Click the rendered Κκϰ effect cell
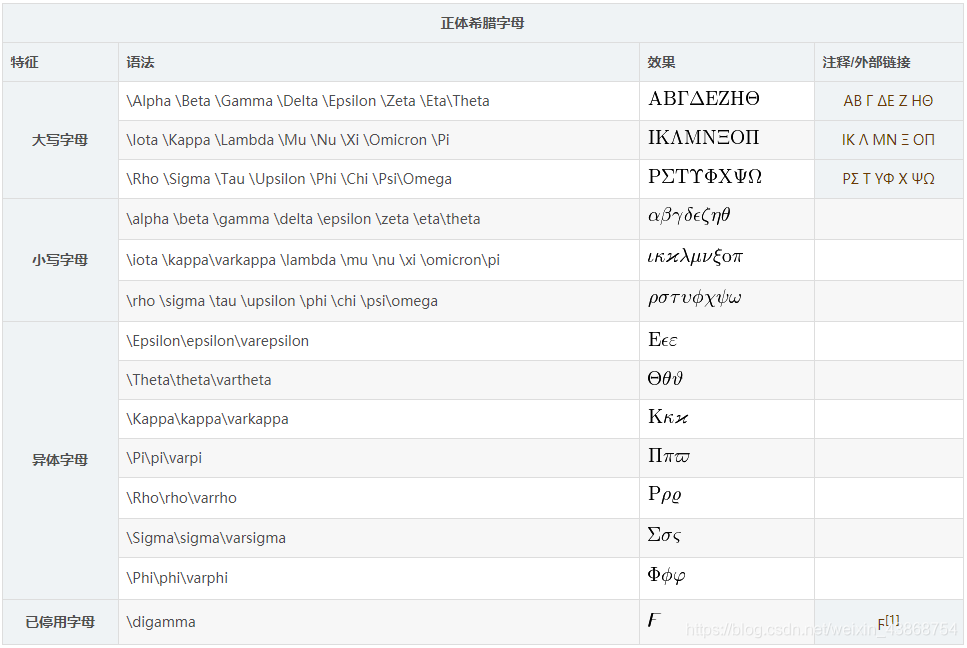The width and height of the screenshot is (967, 648). 726,419
